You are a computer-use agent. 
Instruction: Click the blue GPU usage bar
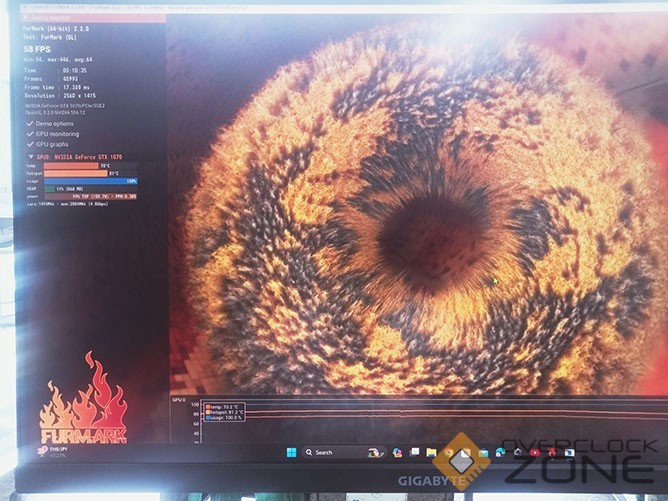click(90, 181)
